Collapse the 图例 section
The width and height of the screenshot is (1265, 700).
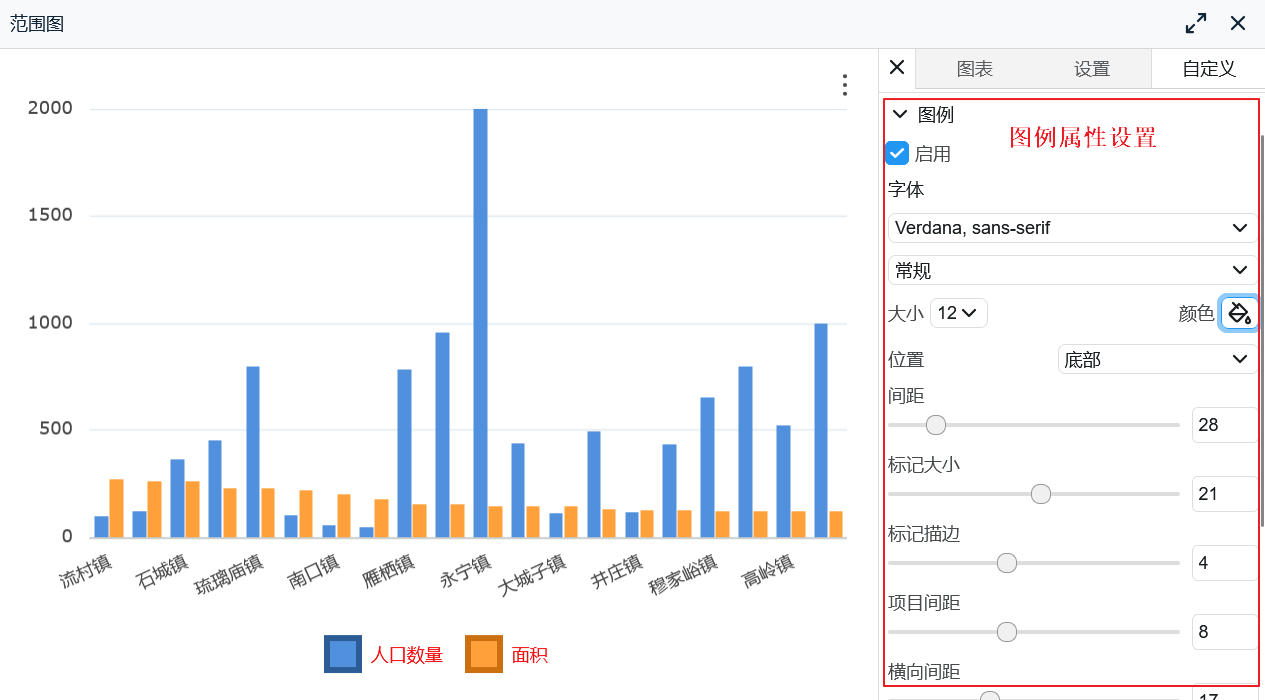899,115
